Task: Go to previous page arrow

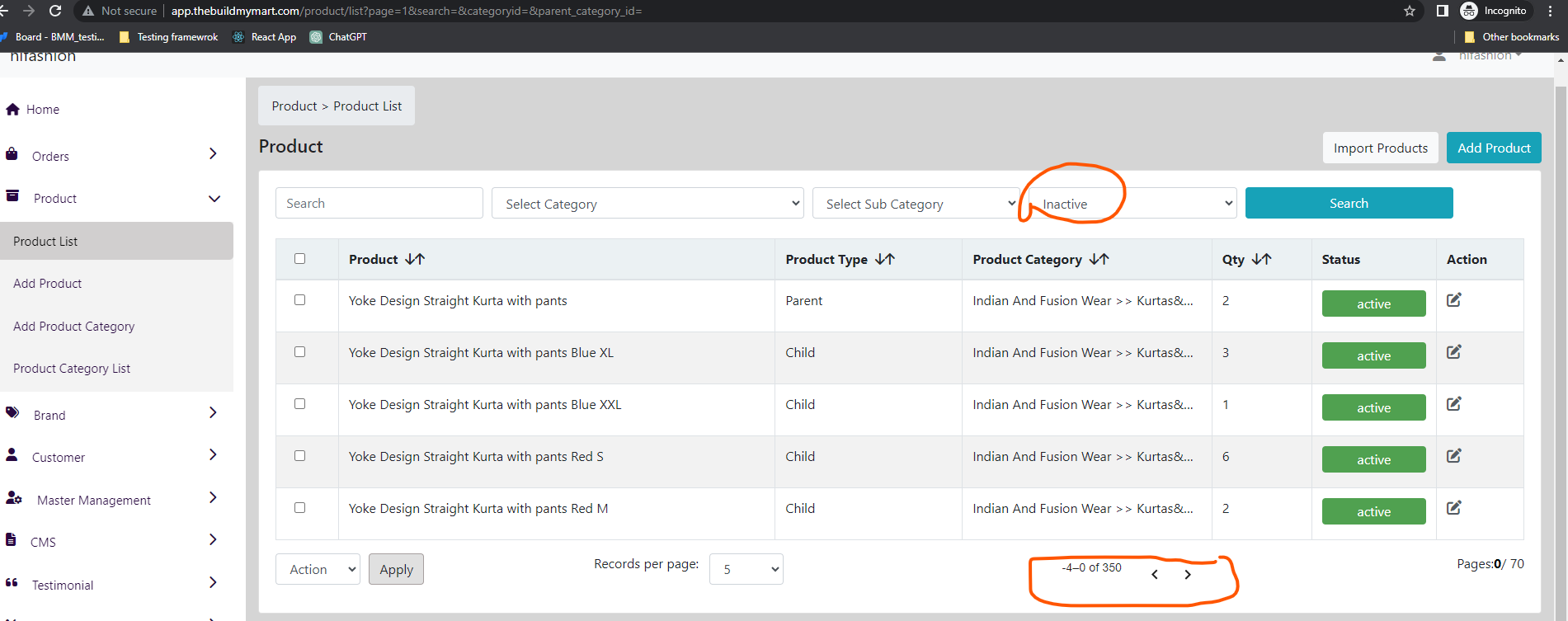Action: click(1155, 575)
